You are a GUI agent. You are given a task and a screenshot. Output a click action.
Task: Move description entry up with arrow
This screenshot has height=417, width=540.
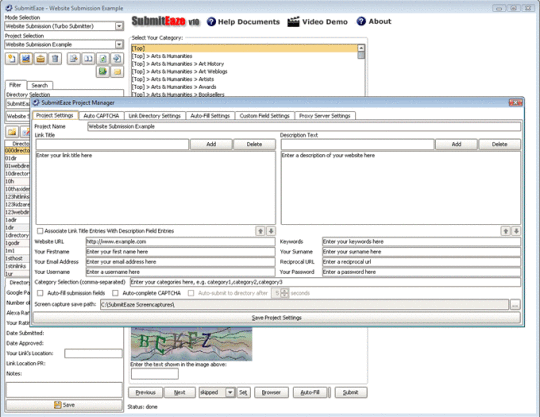click(x=506, y=231)
